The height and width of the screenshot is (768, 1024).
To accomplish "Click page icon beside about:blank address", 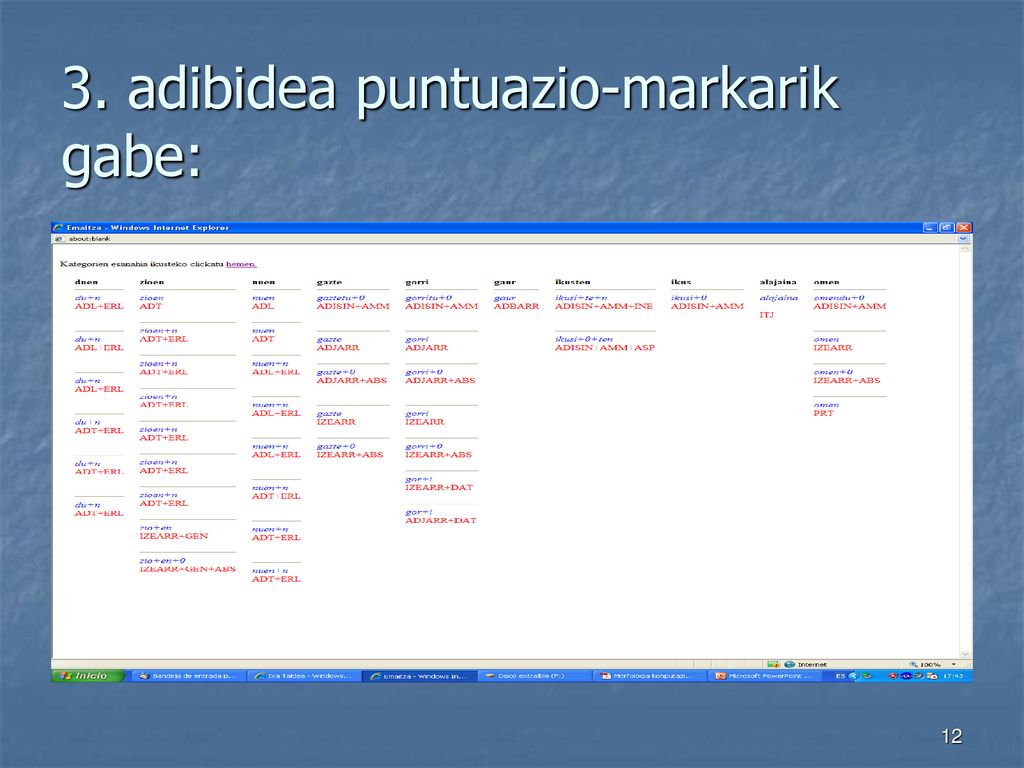I will coord(59,239).
